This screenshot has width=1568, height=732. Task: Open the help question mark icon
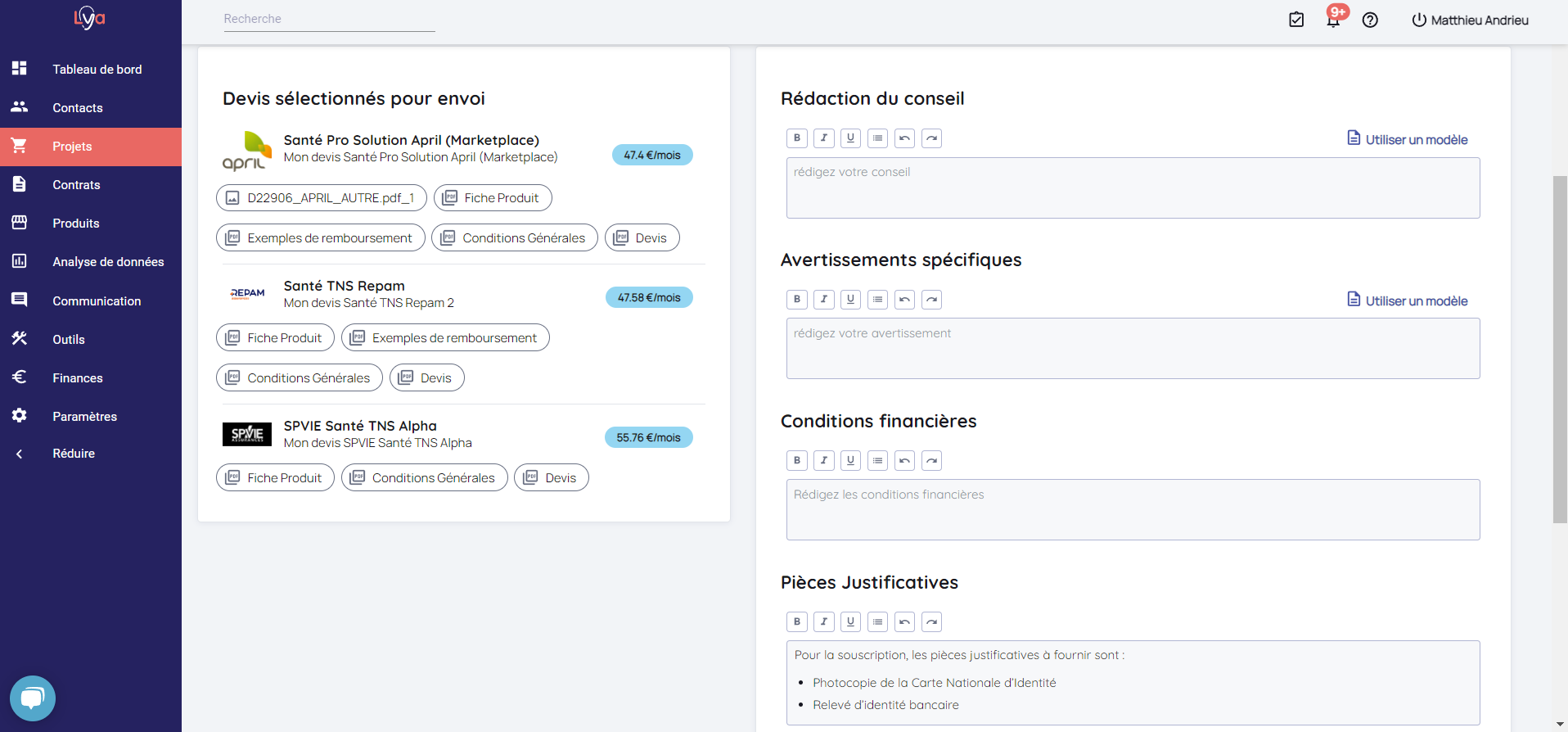tap(1370, 20)
